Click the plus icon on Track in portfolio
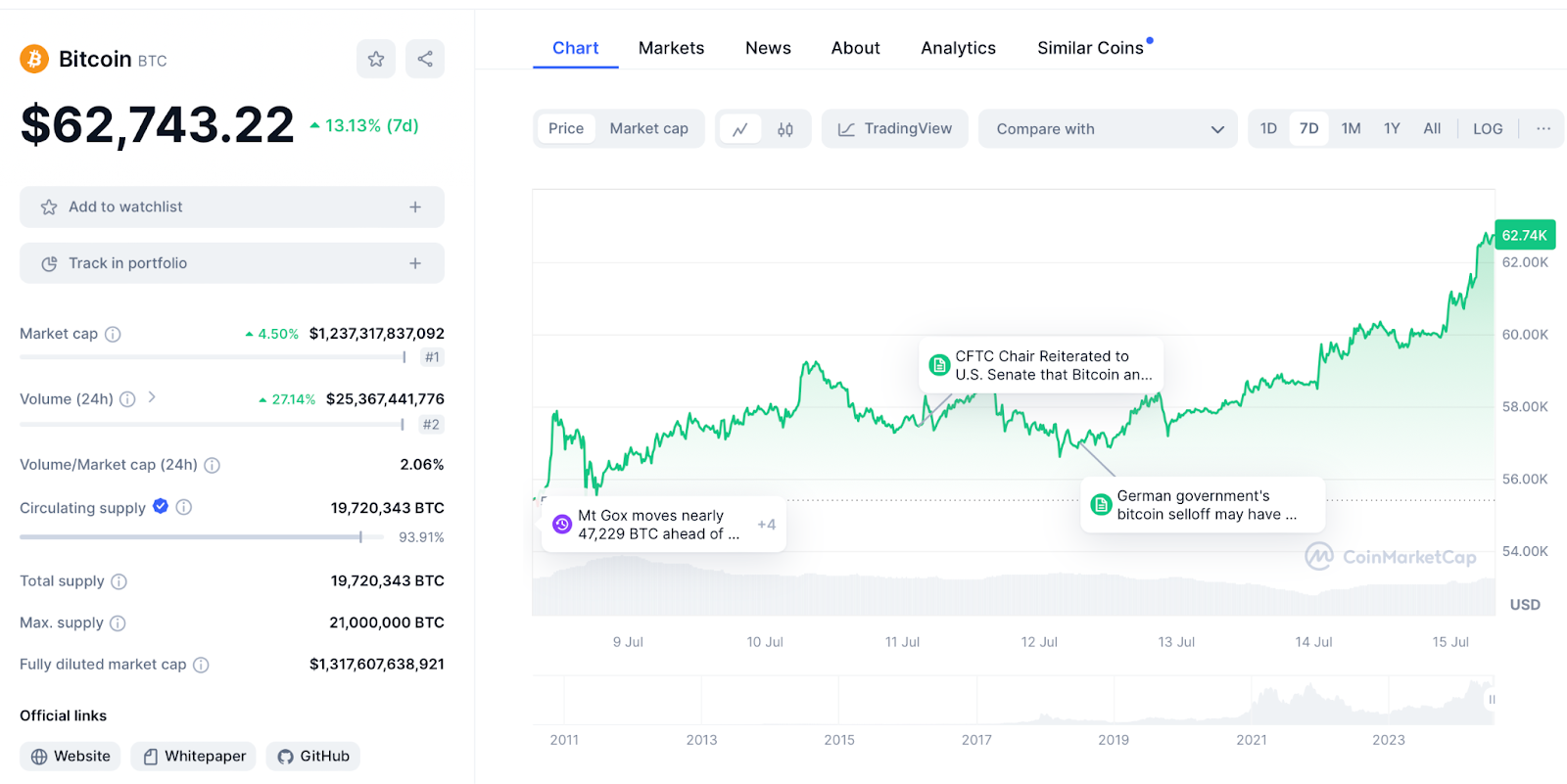Image resolution: width=1567 pixels, height=784 pixels. [x=415, y=263]
